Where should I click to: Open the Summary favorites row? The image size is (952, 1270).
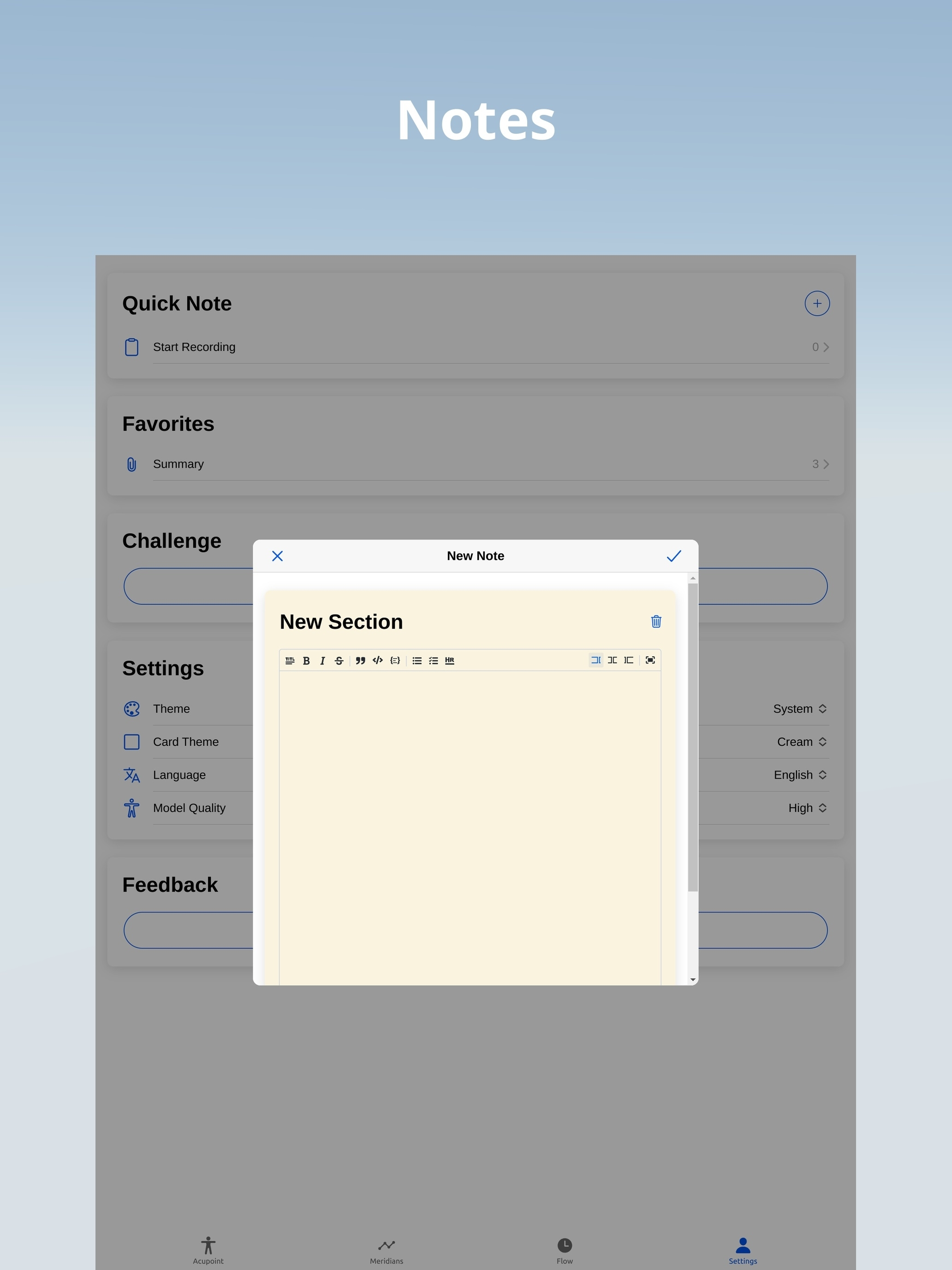coord(476,464)
